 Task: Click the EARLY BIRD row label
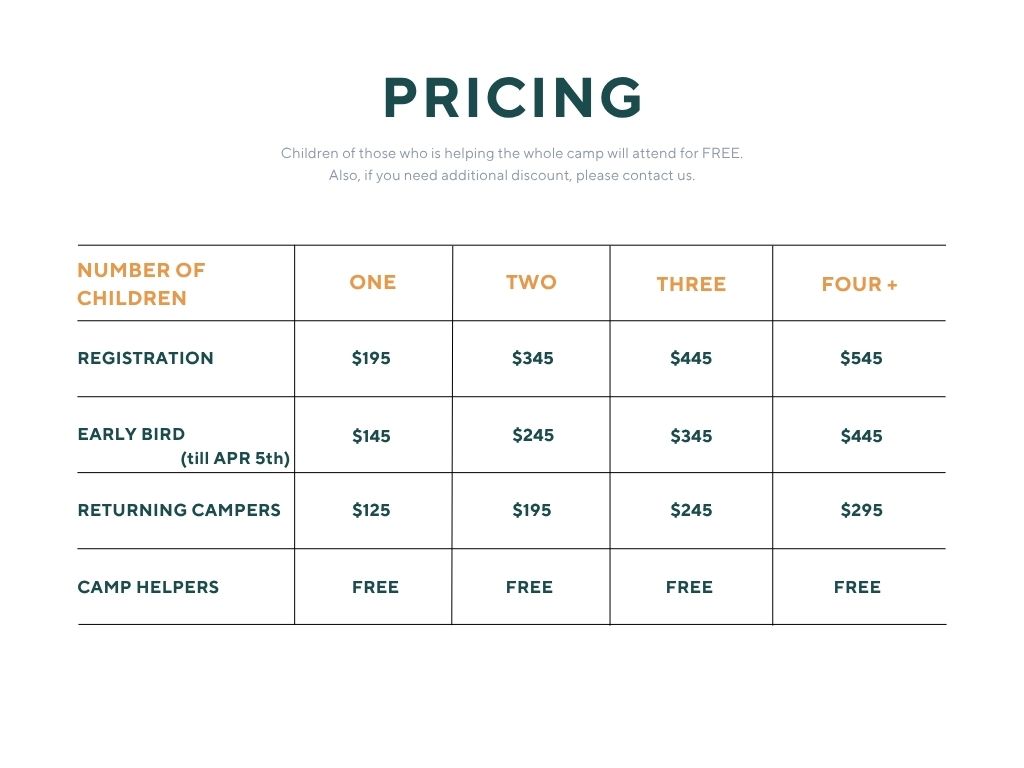[131, 434]
